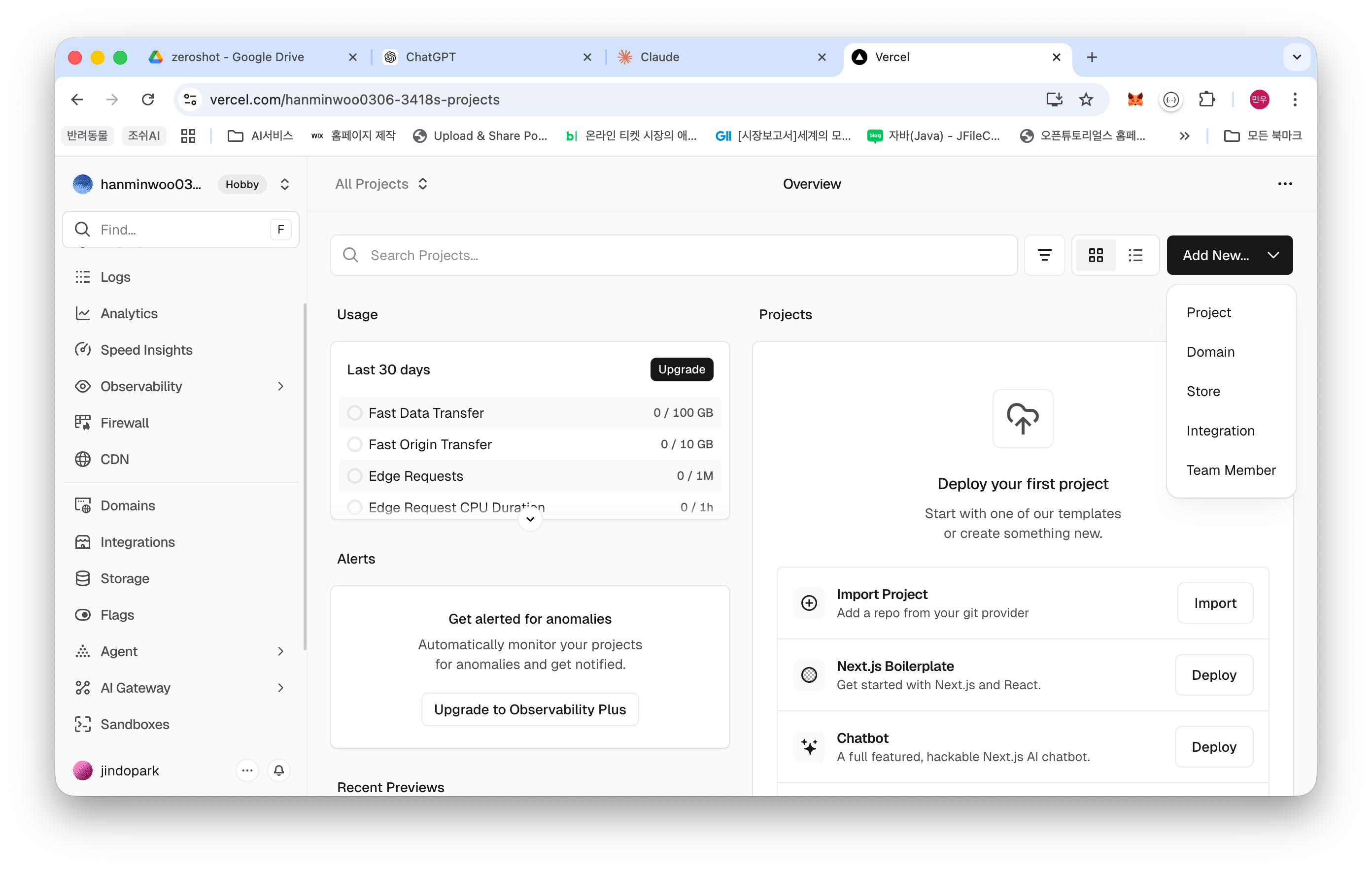
Task: Open the Chrome three-dot menu
Action: 1295,100
